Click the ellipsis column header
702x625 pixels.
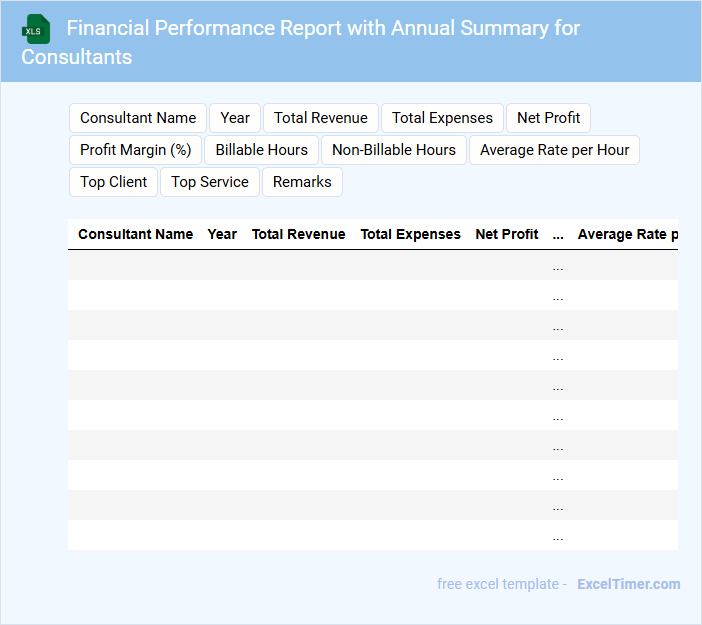tap(558, 234)
